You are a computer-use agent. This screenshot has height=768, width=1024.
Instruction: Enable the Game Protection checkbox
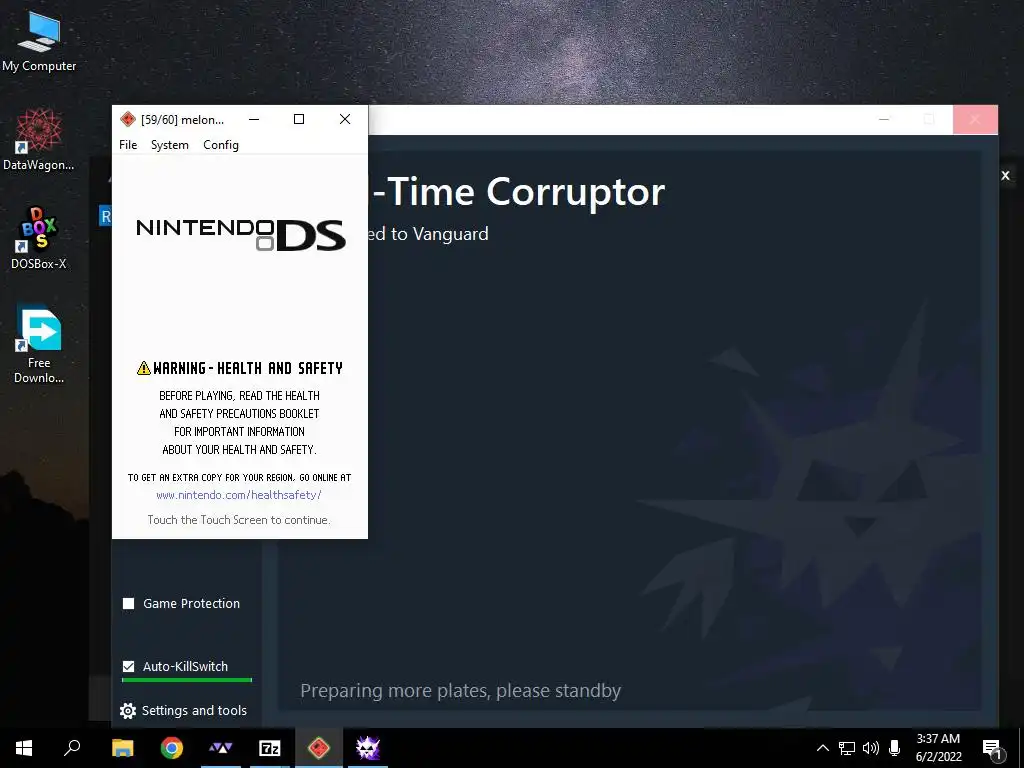129,603
